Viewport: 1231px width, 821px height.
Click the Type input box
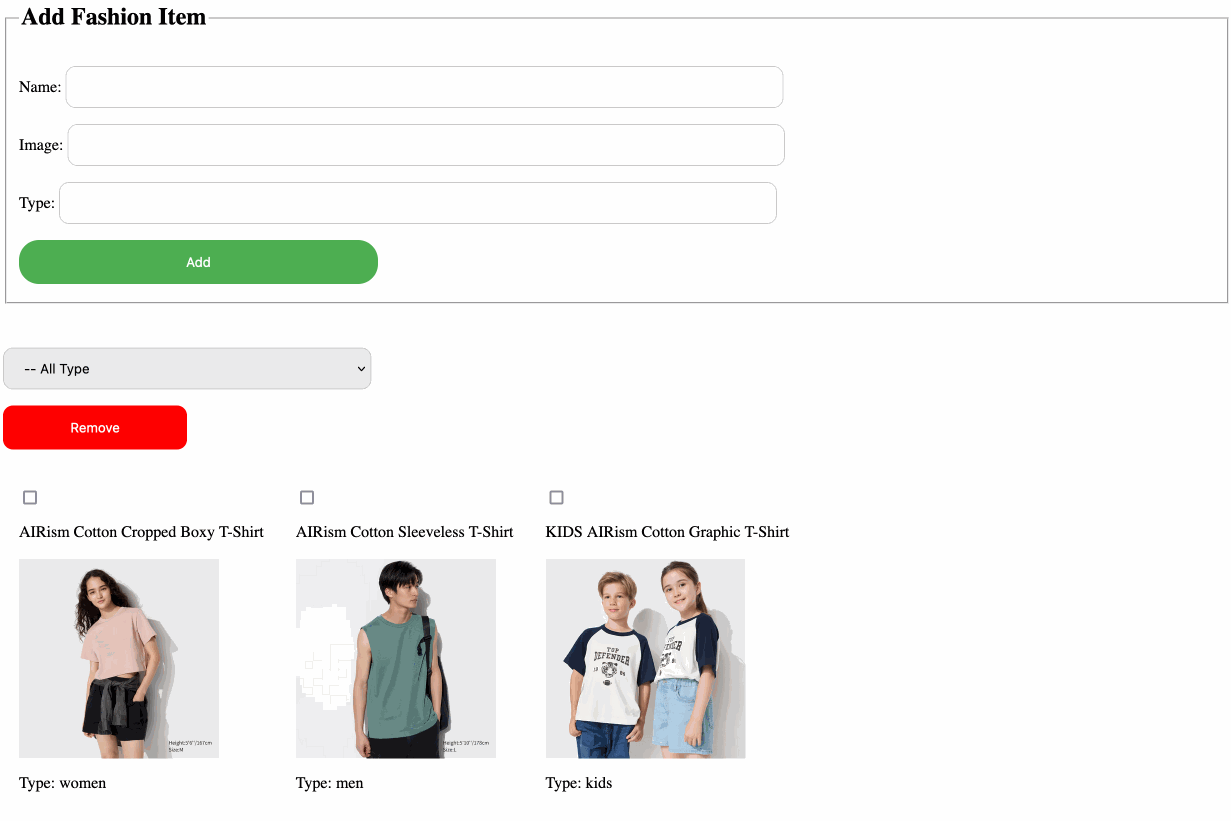(x=418, y=203)
